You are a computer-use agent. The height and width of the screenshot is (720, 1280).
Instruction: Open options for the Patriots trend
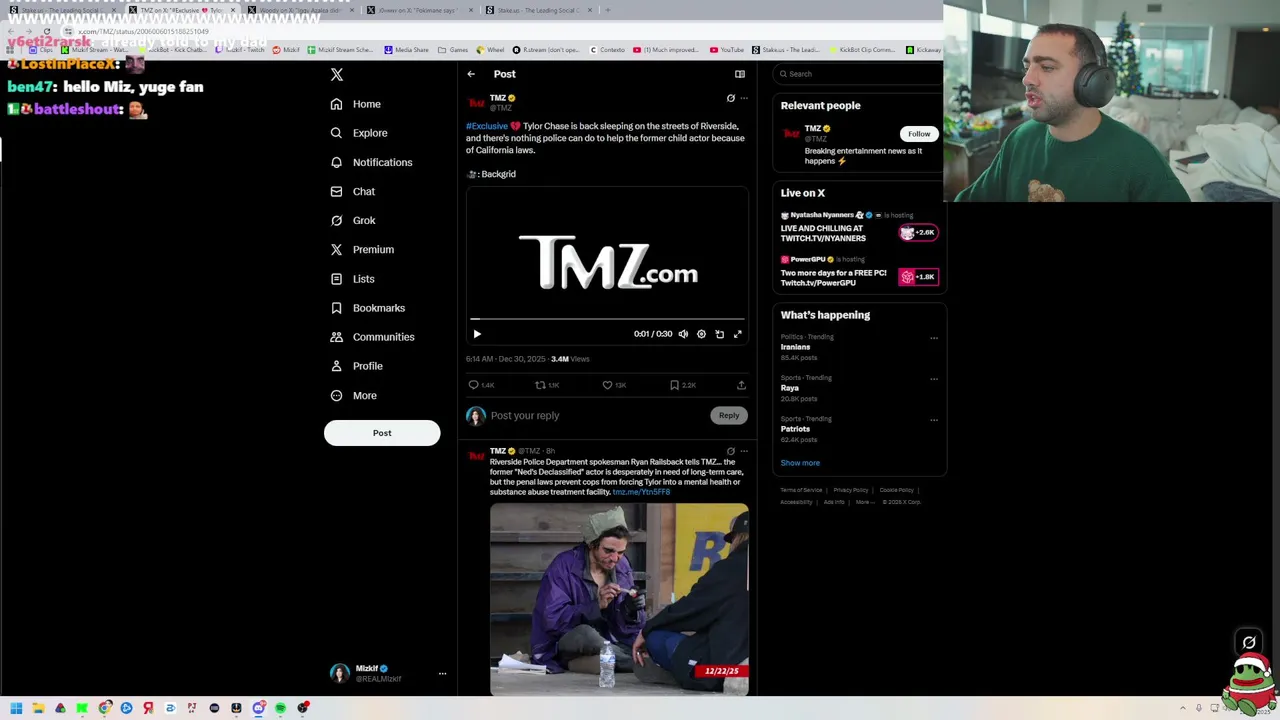(934, 420)
